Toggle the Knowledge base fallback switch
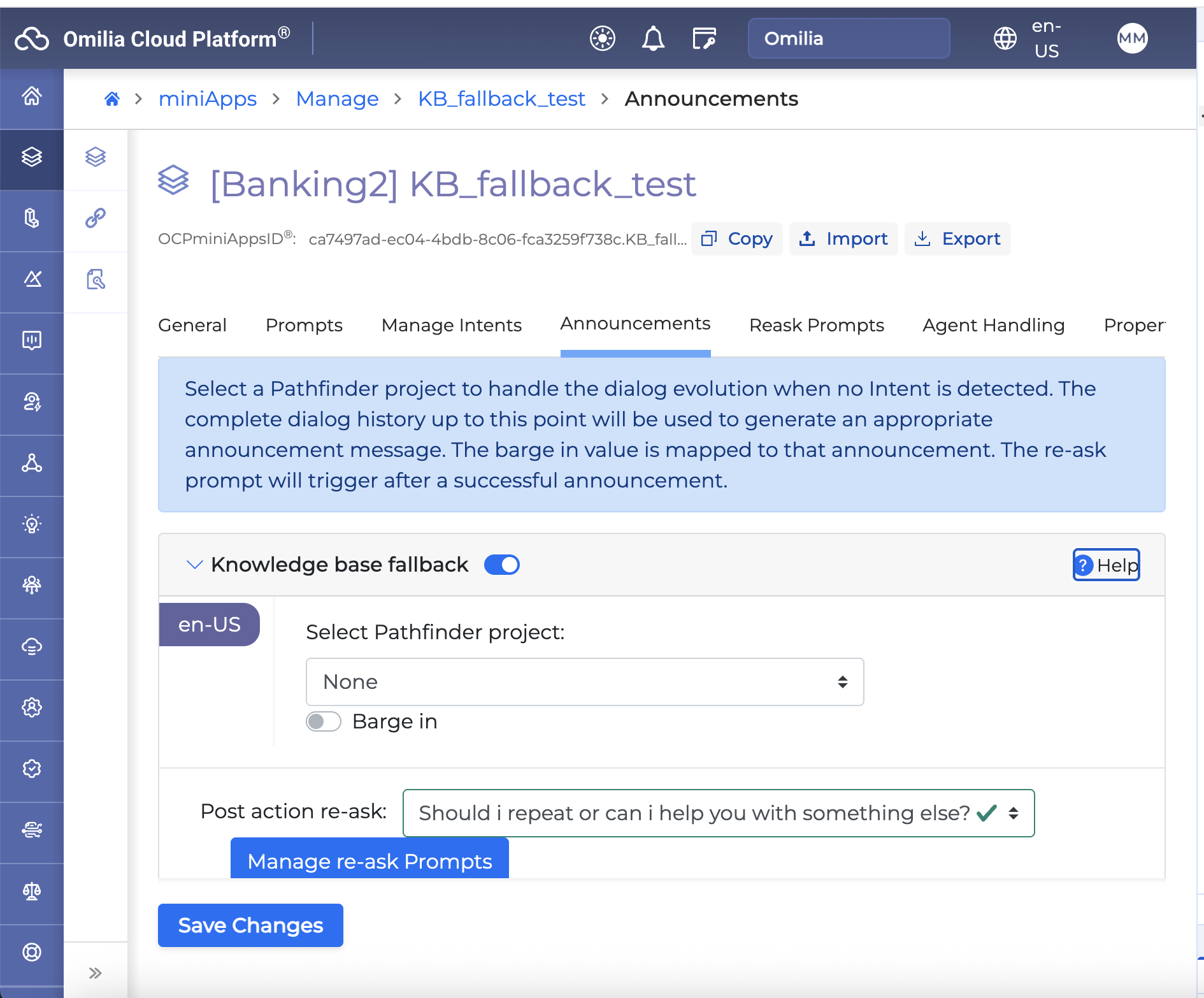The width and height of the screenshot is (1204, 998). [502, 565]
